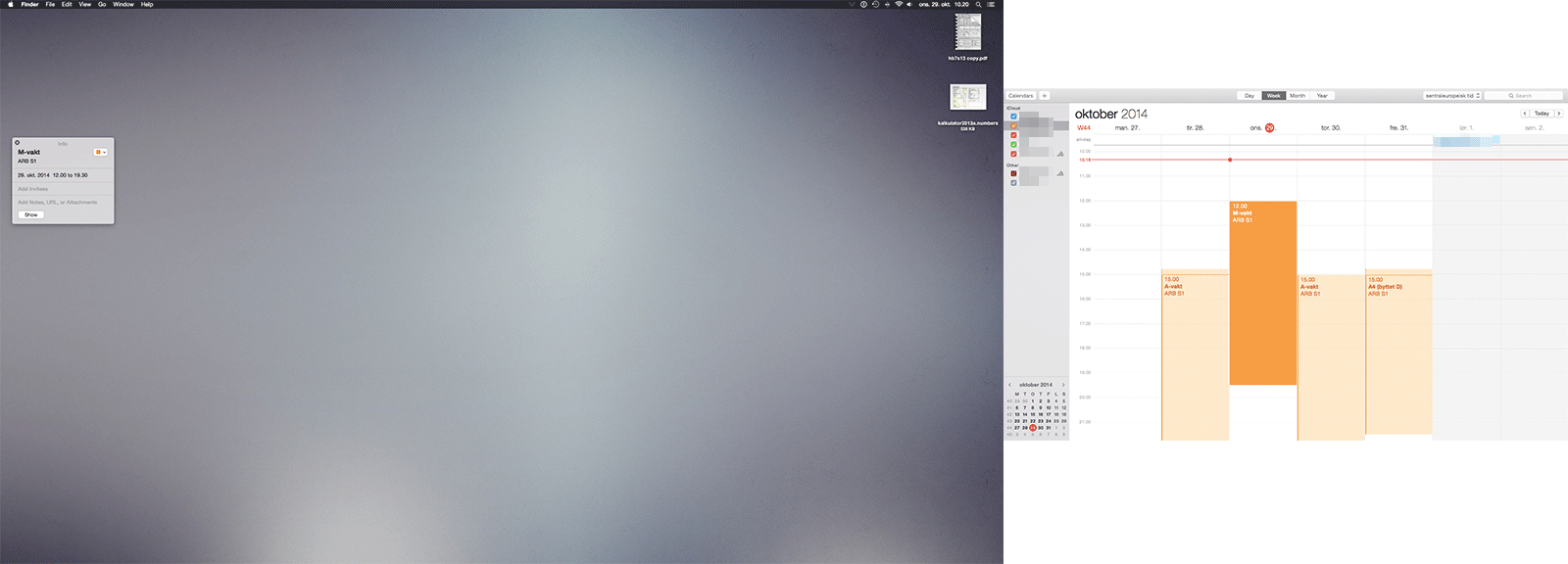The width and height of the screenshot is (1568, 564).
Task: Click the shared icon on the iCloud calendar row
Action: pos(1060,154)
